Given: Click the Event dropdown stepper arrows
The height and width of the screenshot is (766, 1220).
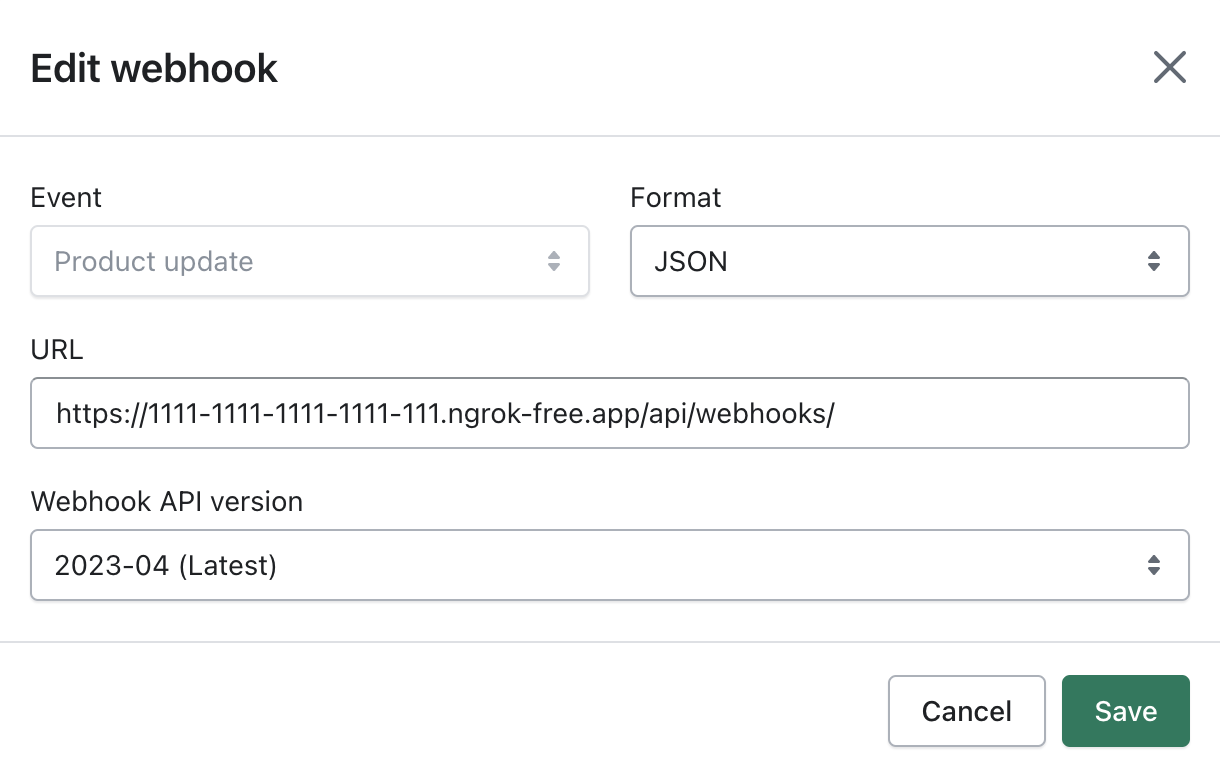Looking at the screenshot, I should [x=555, y=261].
